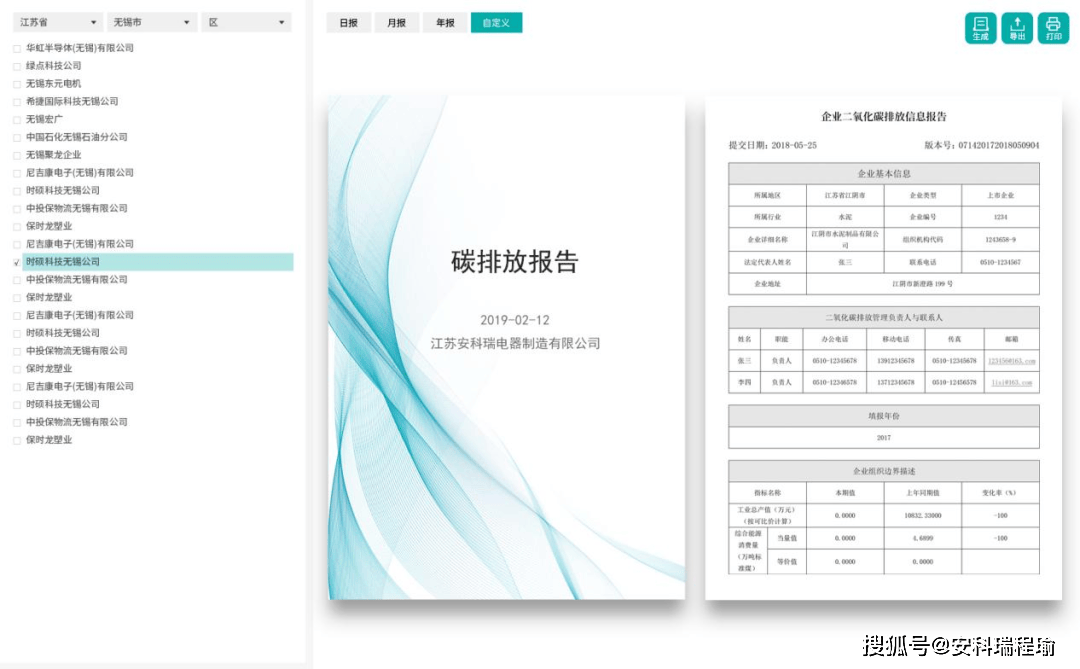Click the 13912345678 mobile number cell
Viewport: 1080px width, 669px height.
click(895, 361)
